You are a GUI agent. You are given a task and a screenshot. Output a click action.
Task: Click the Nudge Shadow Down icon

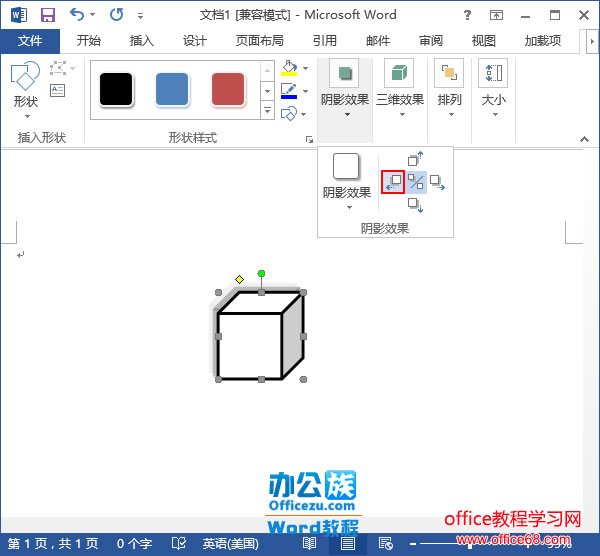[416, 205]
